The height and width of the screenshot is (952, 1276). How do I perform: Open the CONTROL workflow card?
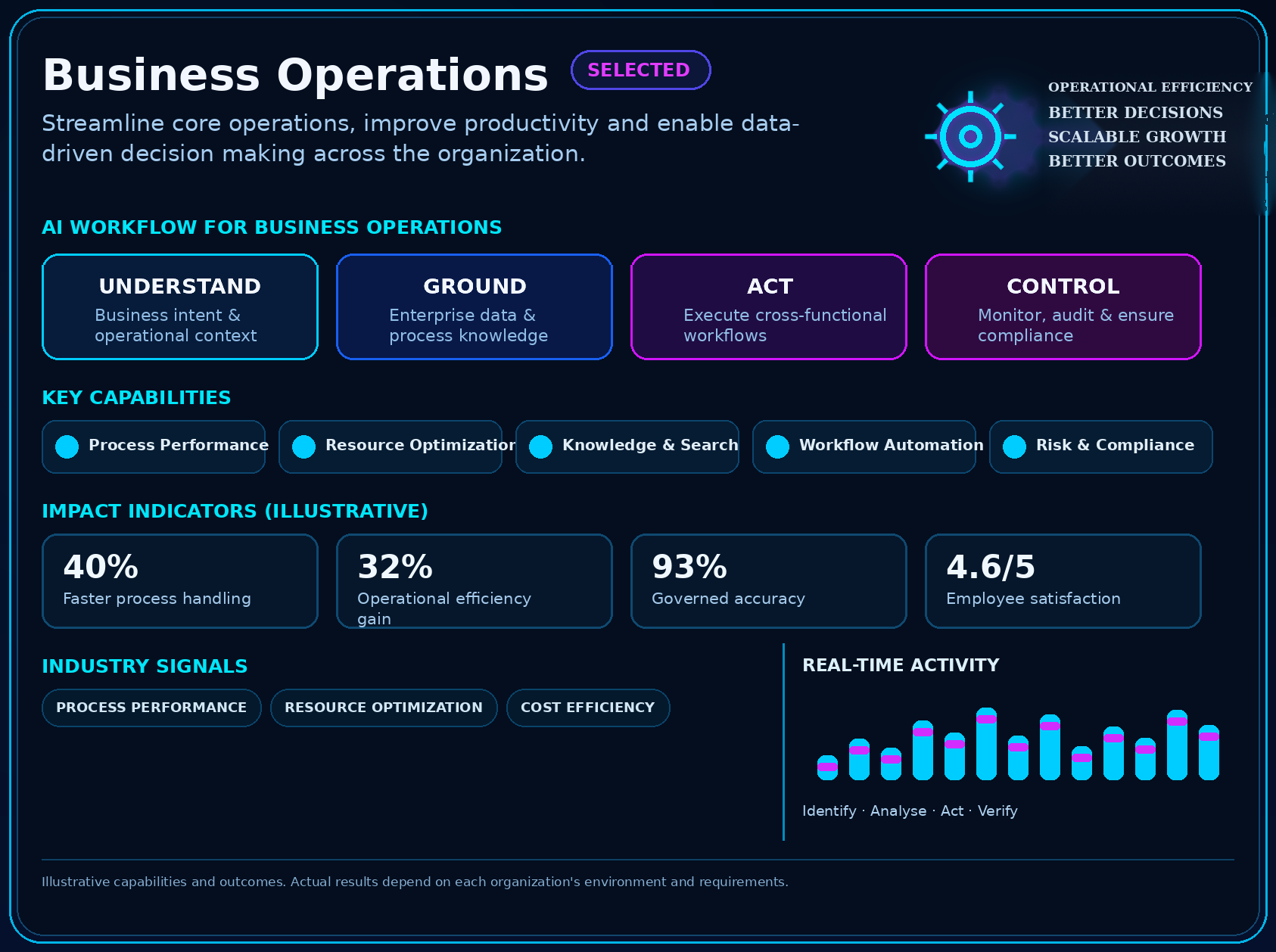(1063, 306)
